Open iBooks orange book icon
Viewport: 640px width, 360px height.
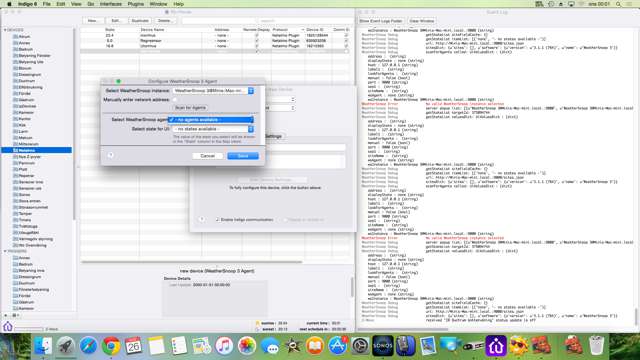pyautogui.click(x=315, y=346)
